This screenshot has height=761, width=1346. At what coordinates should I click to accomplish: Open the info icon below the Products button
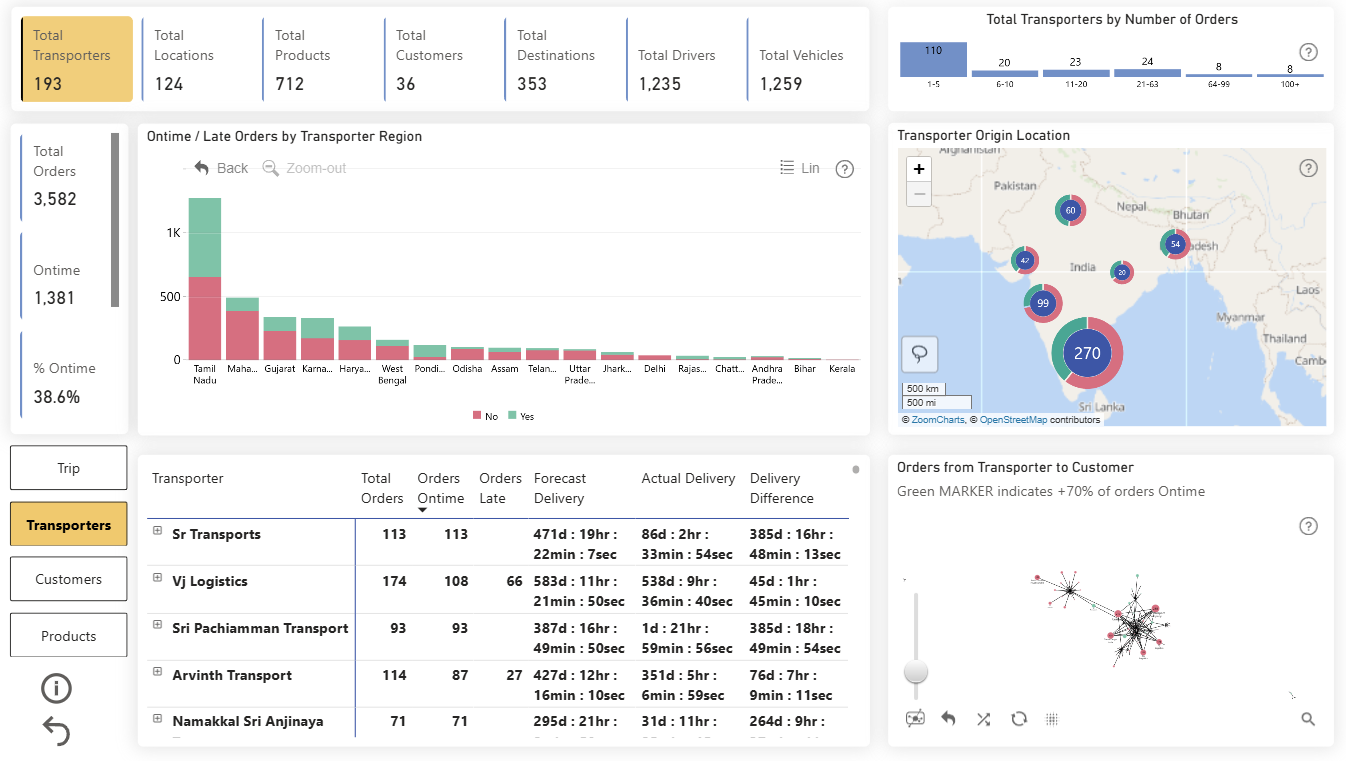click(x=56, y=688)
